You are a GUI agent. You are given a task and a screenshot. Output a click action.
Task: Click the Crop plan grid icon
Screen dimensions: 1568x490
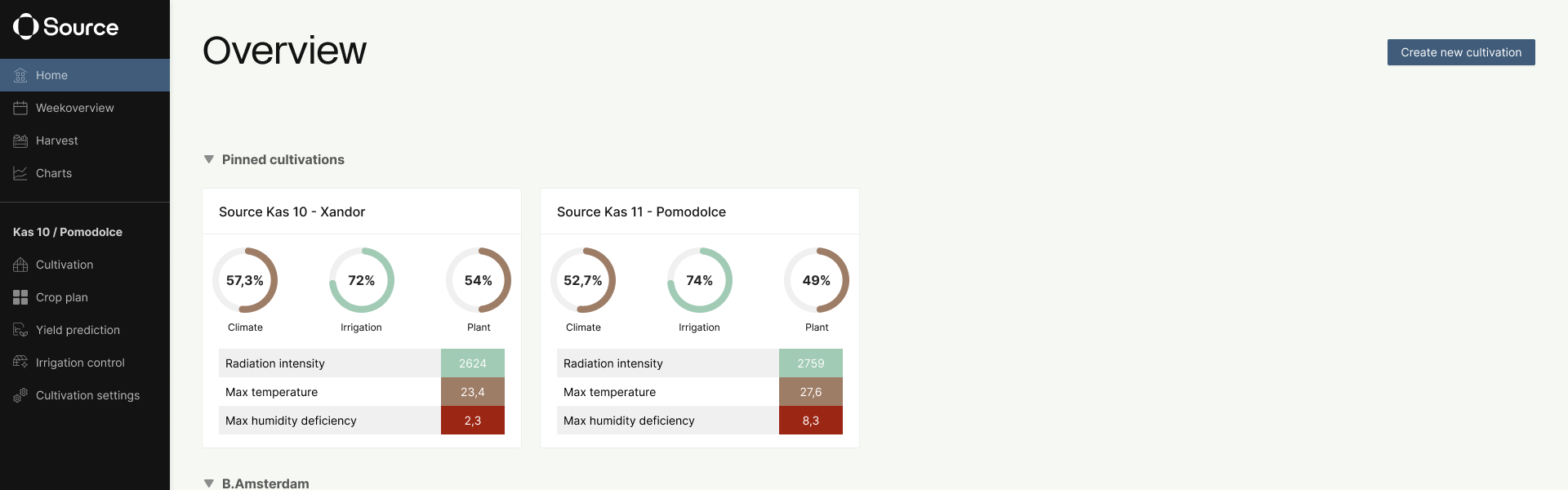[20, 297]
